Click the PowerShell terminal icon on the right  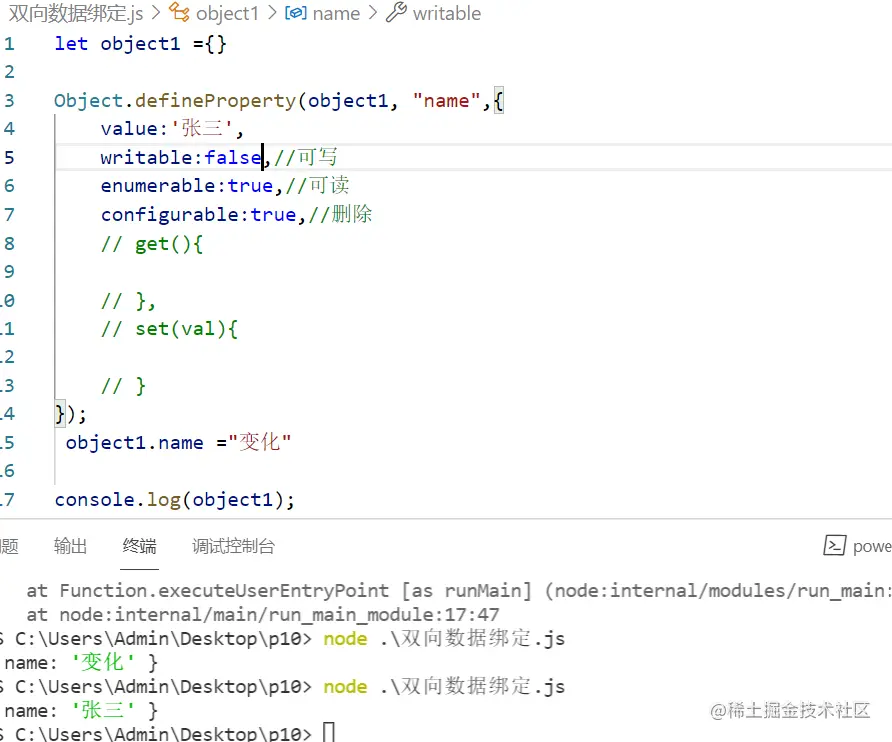click(x=836, y=546)
